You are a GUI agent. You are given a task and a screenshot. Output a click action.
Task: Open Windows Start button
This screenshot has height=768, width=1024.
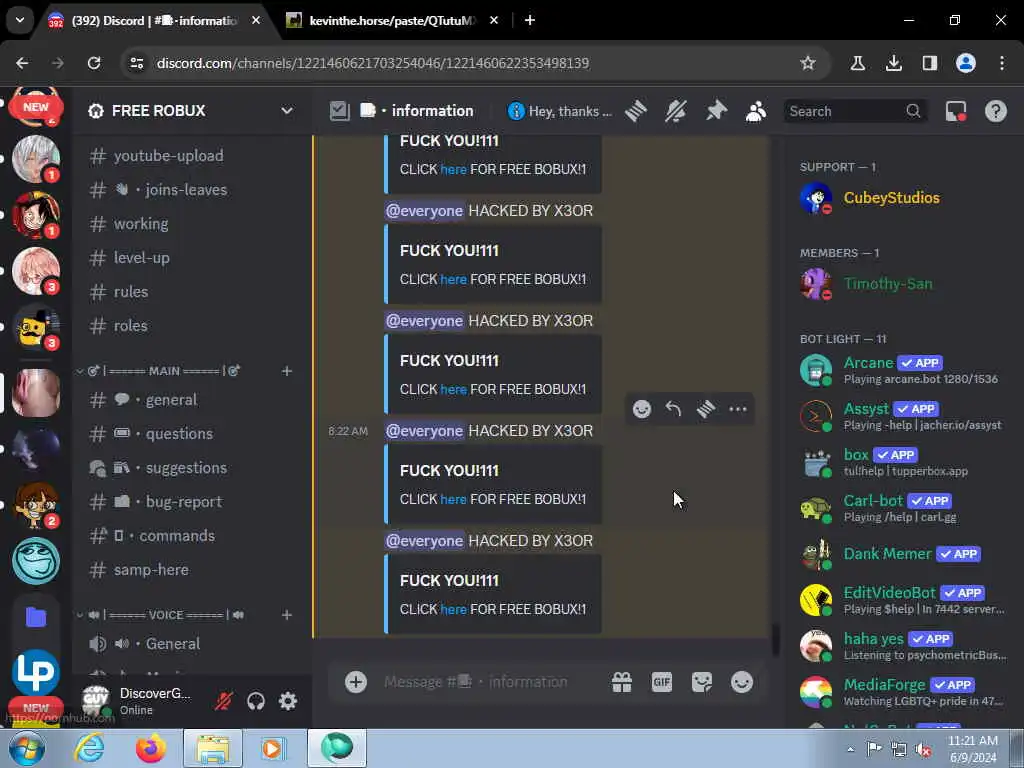pyautogui.click(x=26, y=748)
